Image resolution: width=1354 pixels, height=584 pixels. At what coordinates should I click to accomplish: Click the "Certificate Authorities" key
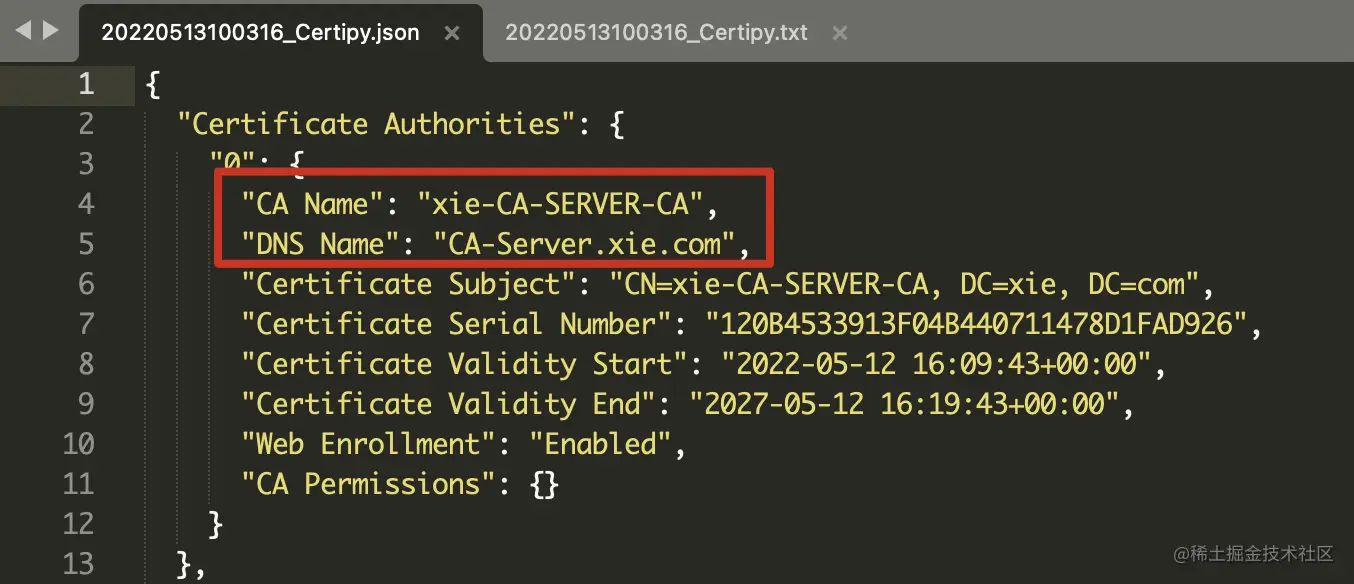point(375,124)
